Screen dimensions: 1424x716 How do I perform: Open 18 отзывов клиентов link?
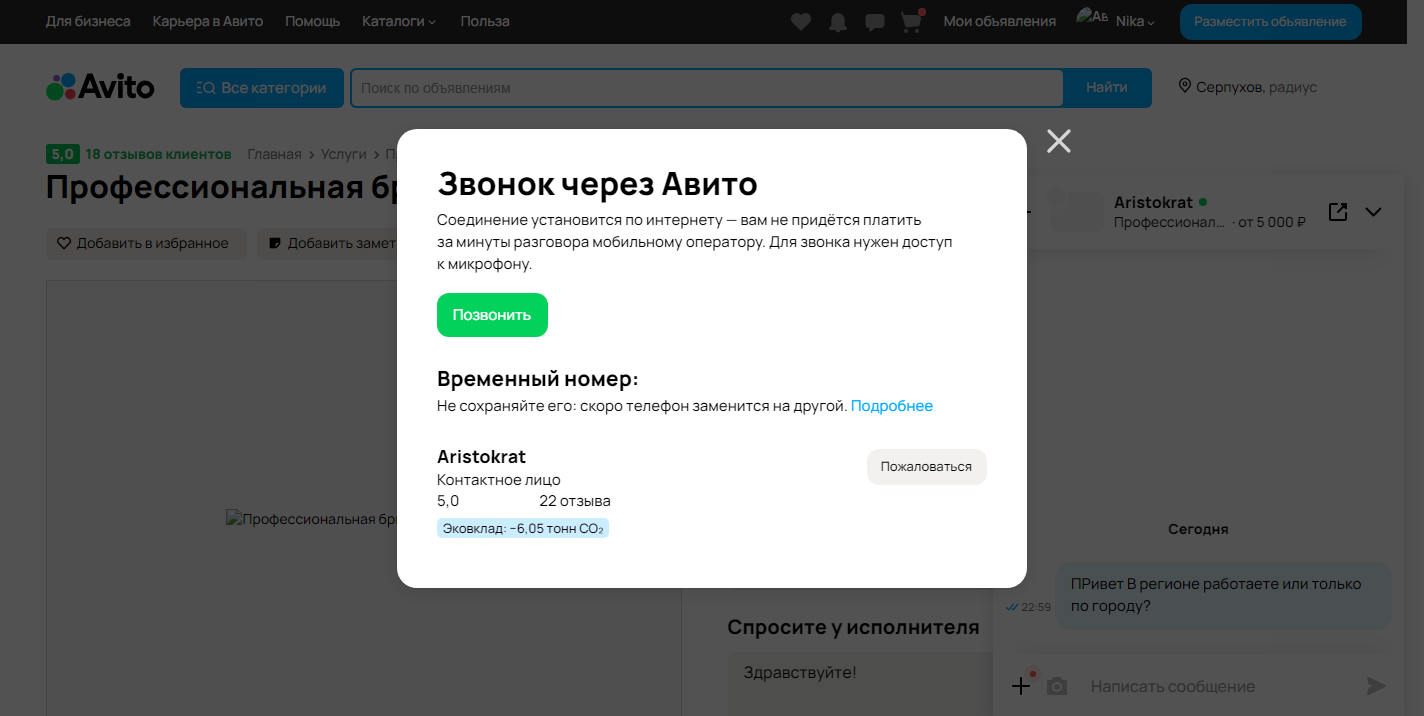click(158, 154)
